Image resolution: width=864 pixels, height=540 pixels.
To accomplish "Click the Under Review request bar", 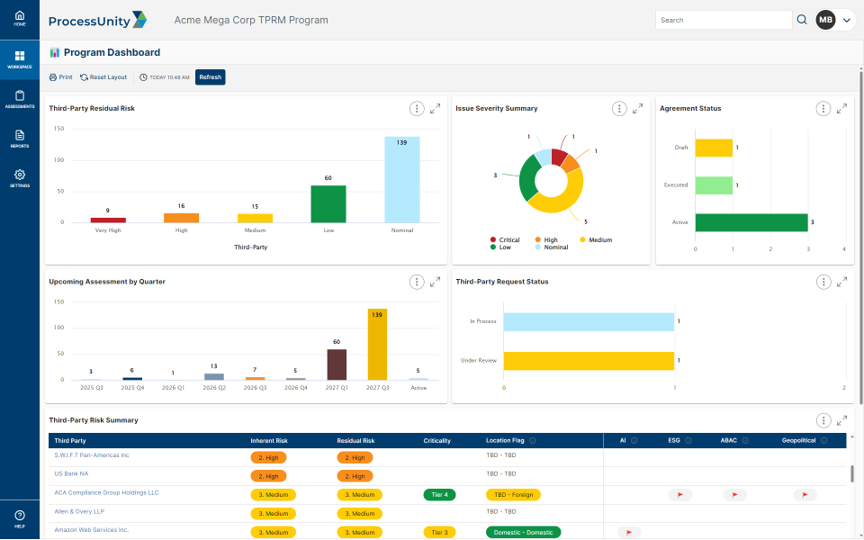I will pyautogui.click(x=588, y=361).
